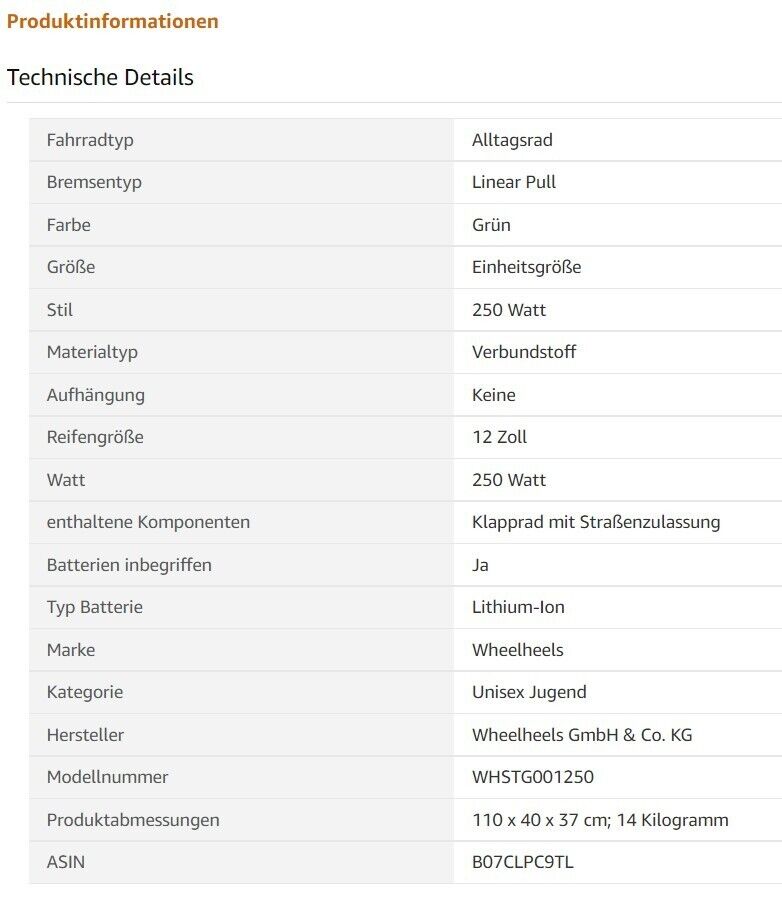Click the Batterien inbegriffen value Ja
This screenshot has height=913, width=782.
pyautogui.click(x=480, y=565)
